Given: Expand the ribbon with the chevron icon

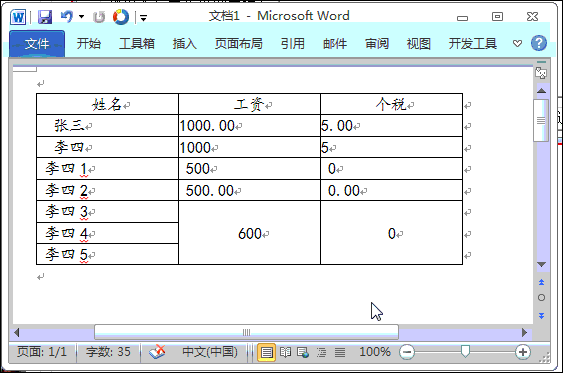Looking at the screenshot, I should click(517, 43).
